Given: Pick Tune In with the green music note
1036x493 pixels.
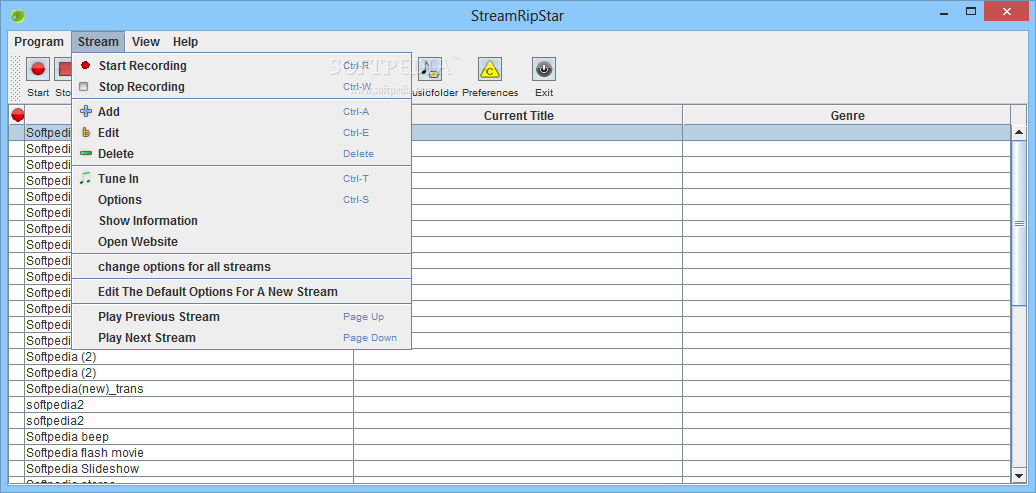Looking at the screenshot, I should coord(241,179).
